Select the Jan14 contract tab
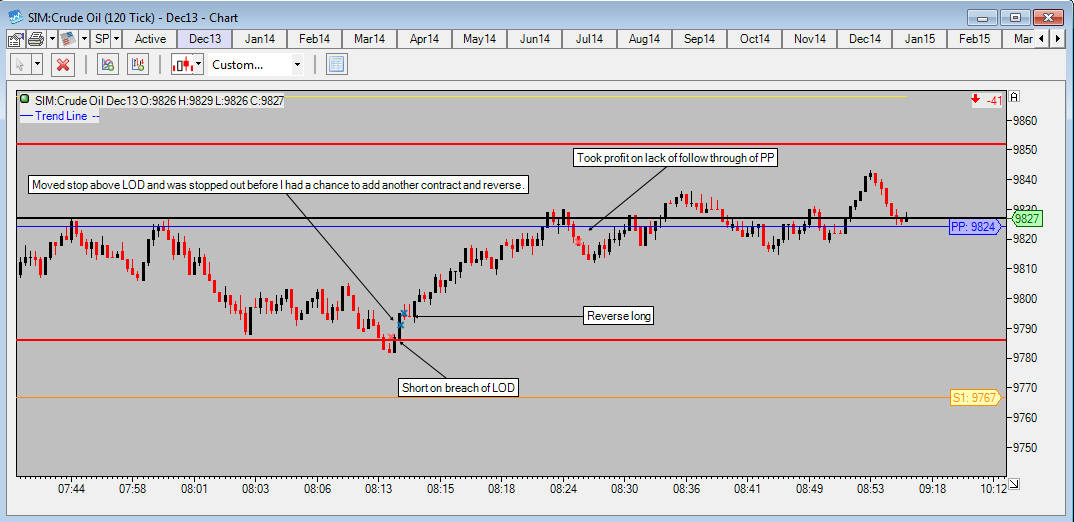The height and width of the screenshot is (522, 1074). (x=260, y=39)
